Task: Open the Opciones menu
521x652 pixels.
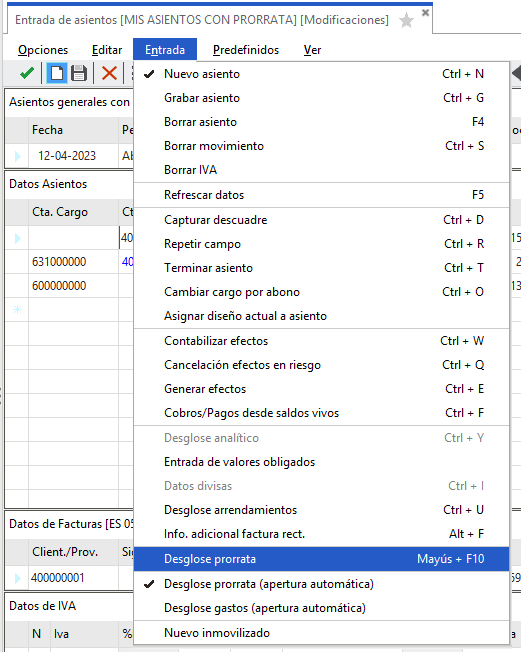Action: (43, 50)
